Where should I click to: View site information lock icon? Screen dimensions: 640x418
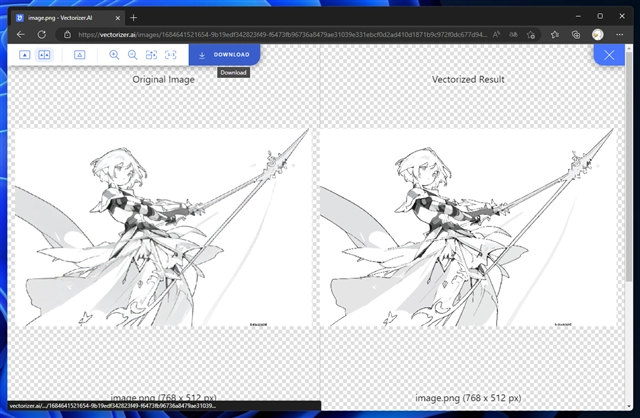(68, 35)
